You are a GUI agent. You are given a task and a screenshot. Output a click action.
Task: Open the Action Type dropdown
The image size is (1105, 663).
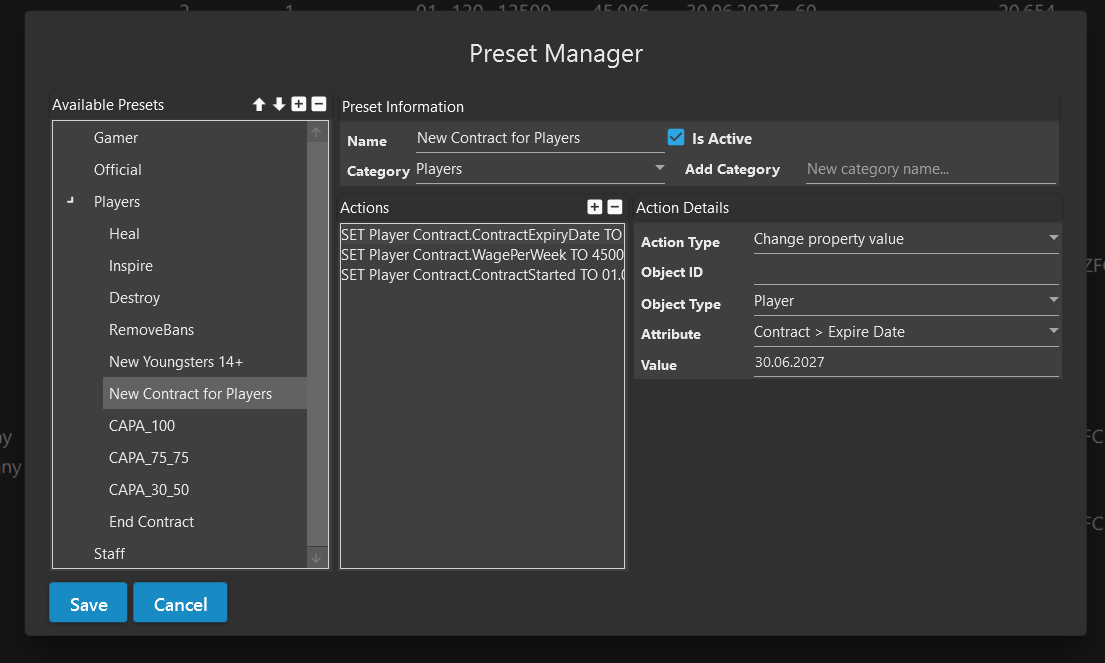point(906,239)
